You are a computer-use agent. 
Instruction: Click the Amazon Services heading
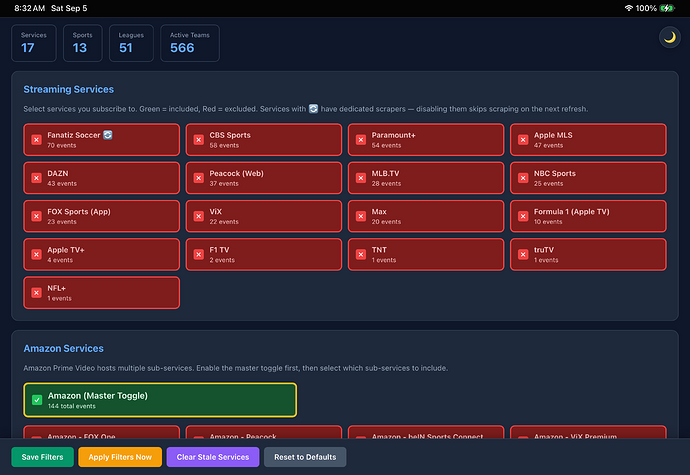pyautogui.click(x=63, y=348)
